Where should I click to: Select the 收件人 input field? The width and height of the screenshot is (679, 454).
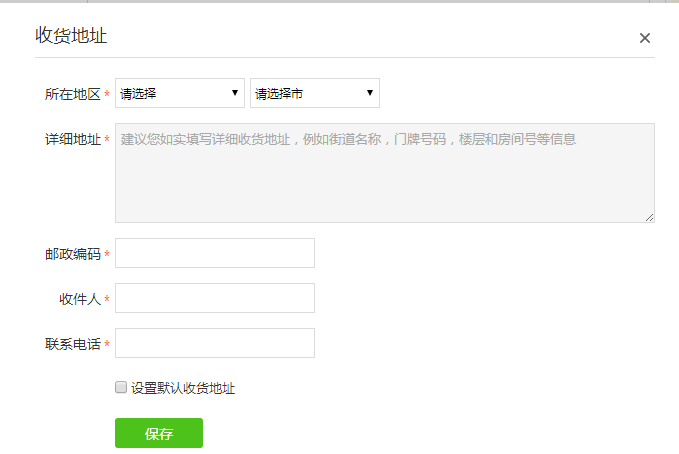click(215, 298)
